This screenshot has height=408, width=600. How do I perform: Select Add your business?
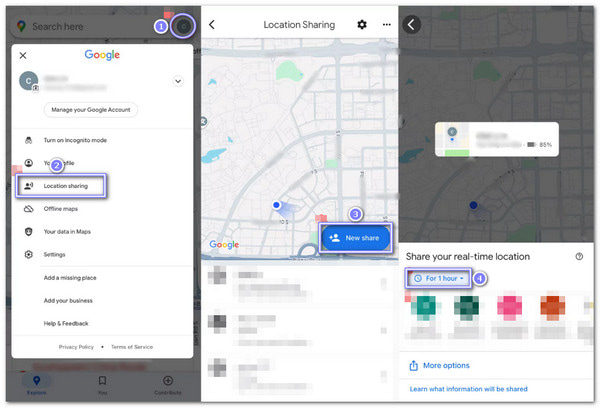tap(68, 301)
